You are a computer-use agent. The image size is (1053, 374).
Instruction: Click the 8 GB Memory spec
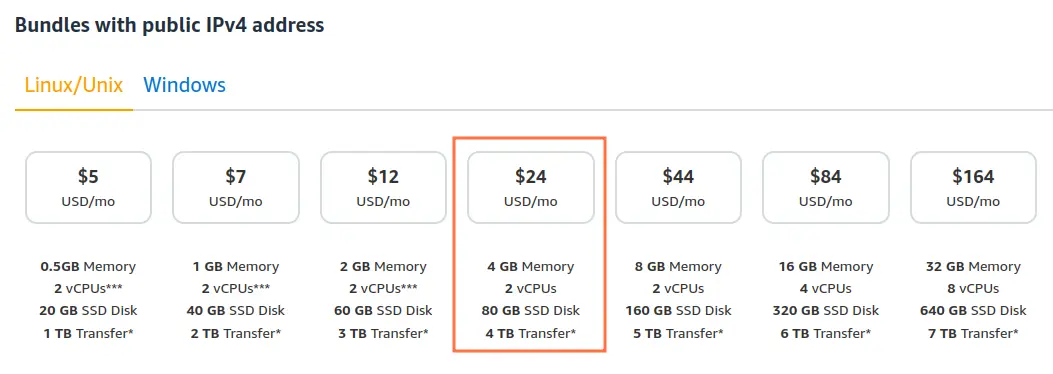click(678, 267)
